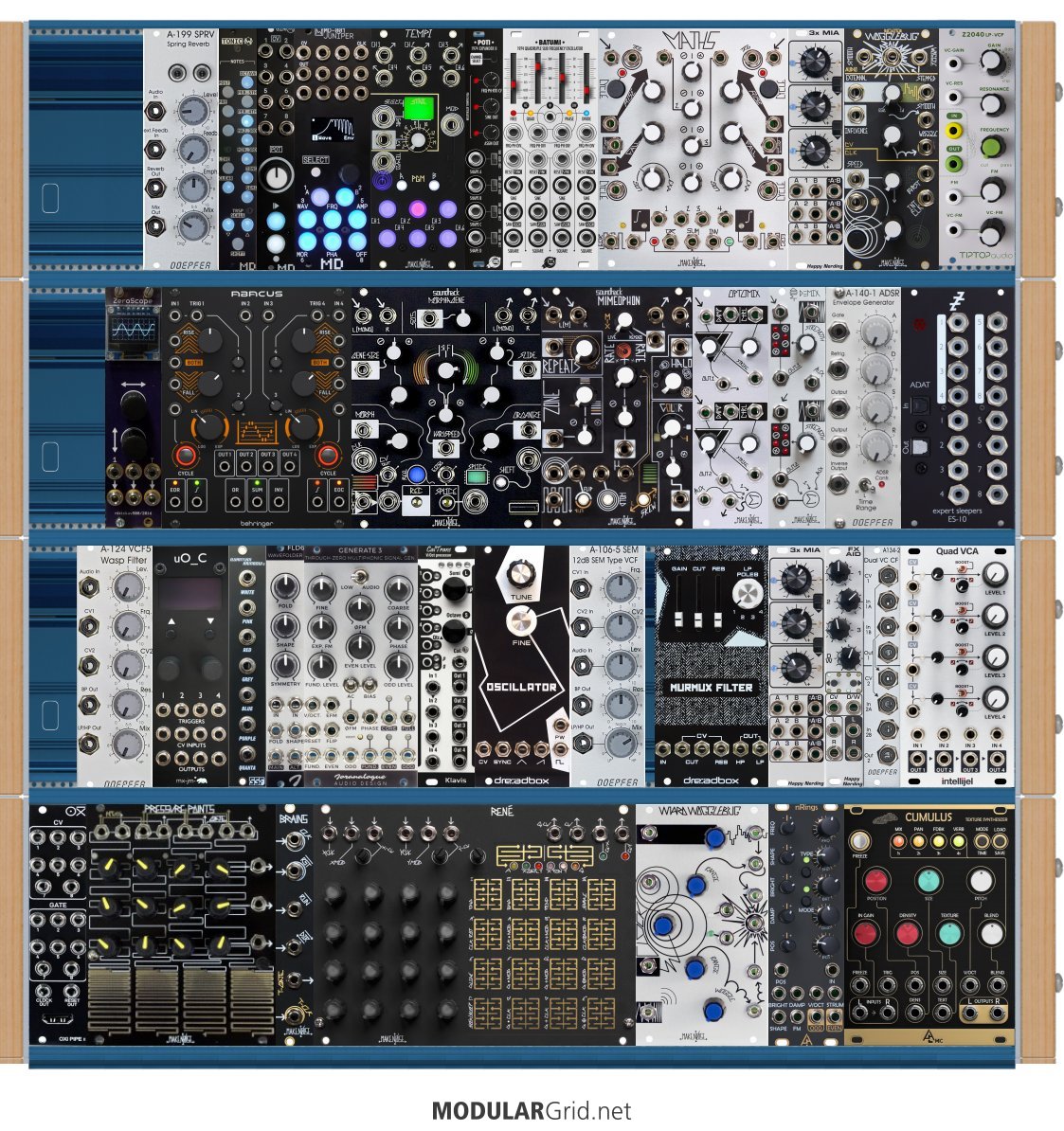Click the D/W knob on FX AID
The height and width of the screenshot is (1131, 1064).
[848, 657]
